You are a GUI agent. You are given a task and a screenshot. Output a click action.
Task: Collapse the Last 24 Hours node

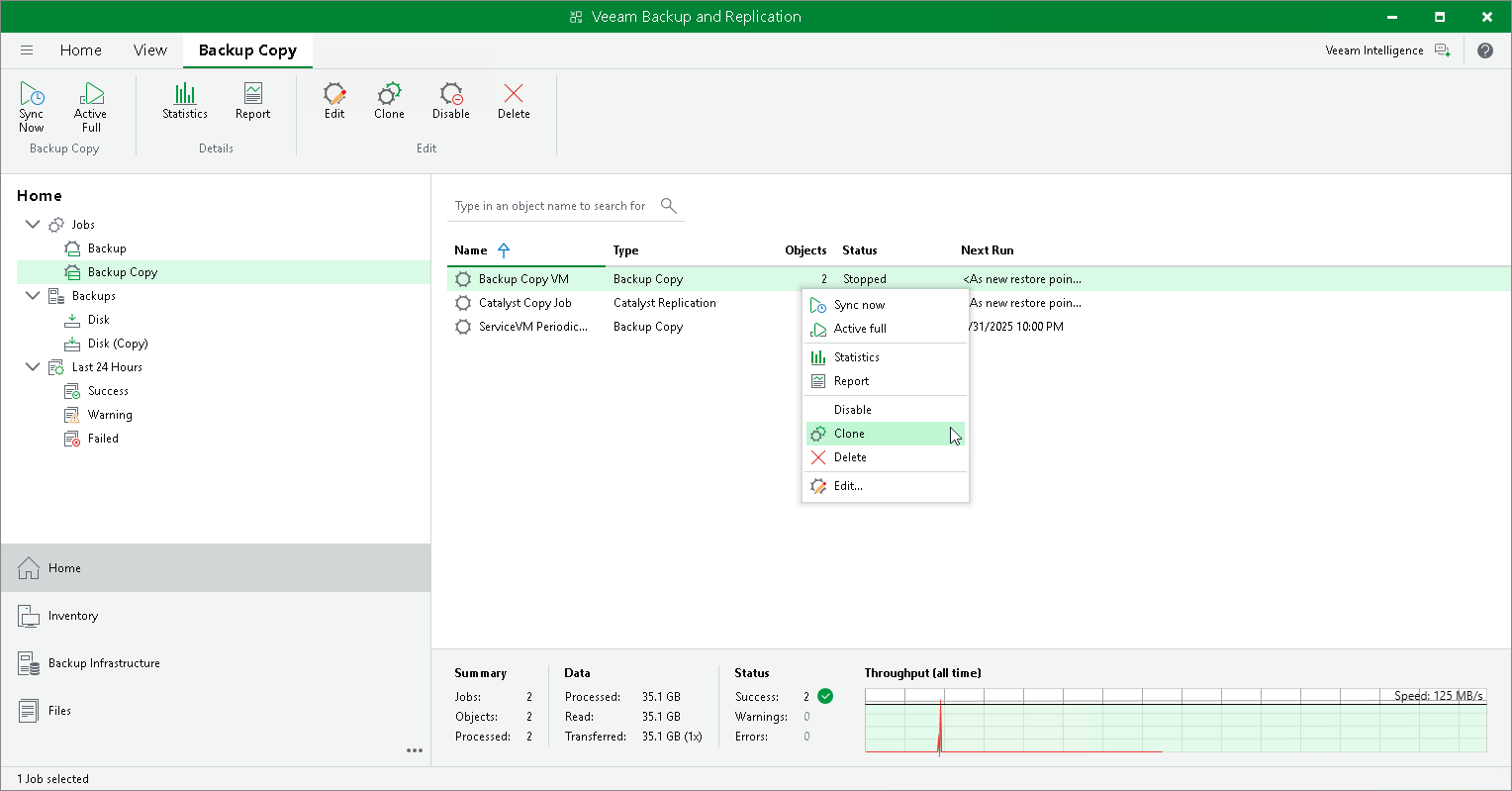33,367
